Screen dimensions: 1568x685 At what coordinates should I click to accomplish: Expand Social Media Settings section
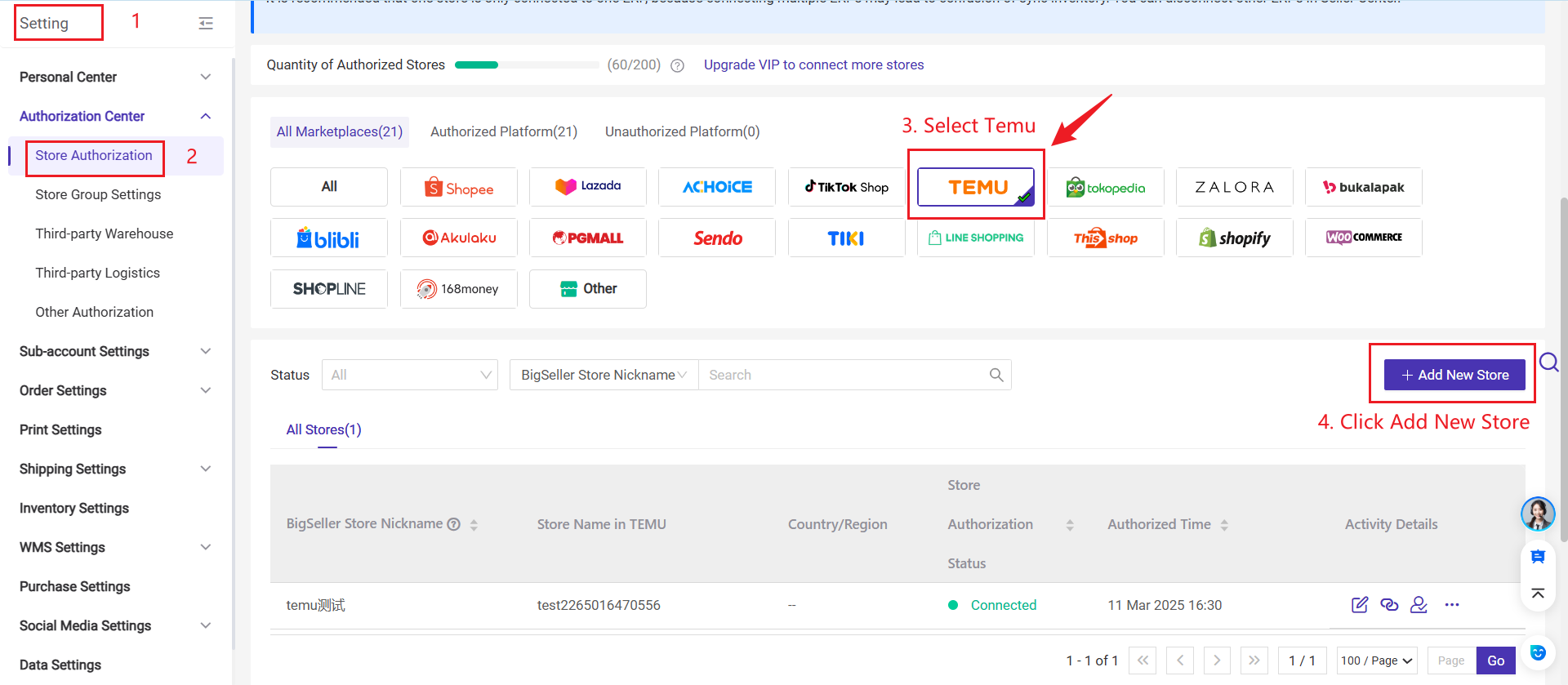point(206,625)
